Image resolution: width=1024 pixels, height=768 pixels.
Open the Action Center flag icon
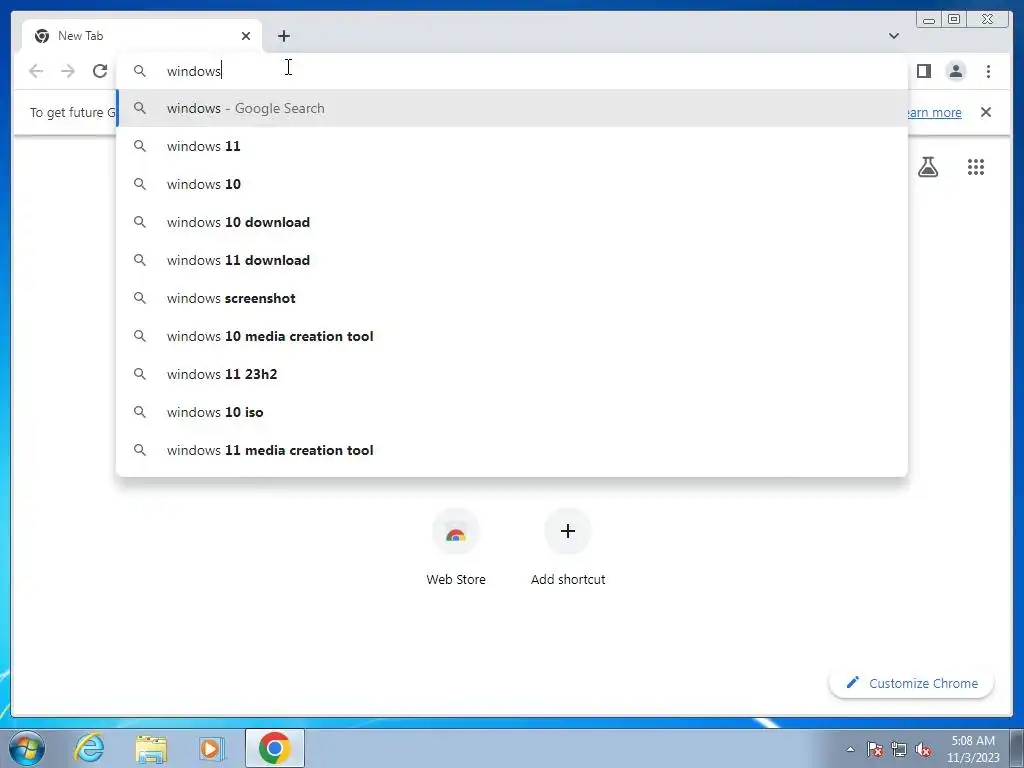pos(875,749)
